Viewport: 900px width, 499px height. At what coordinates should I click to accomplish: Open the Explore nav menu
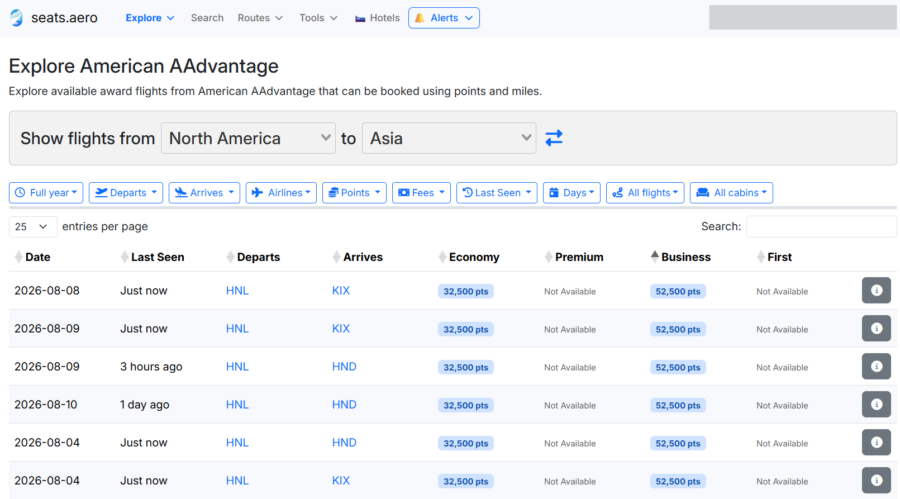click(x=150, y=18)
